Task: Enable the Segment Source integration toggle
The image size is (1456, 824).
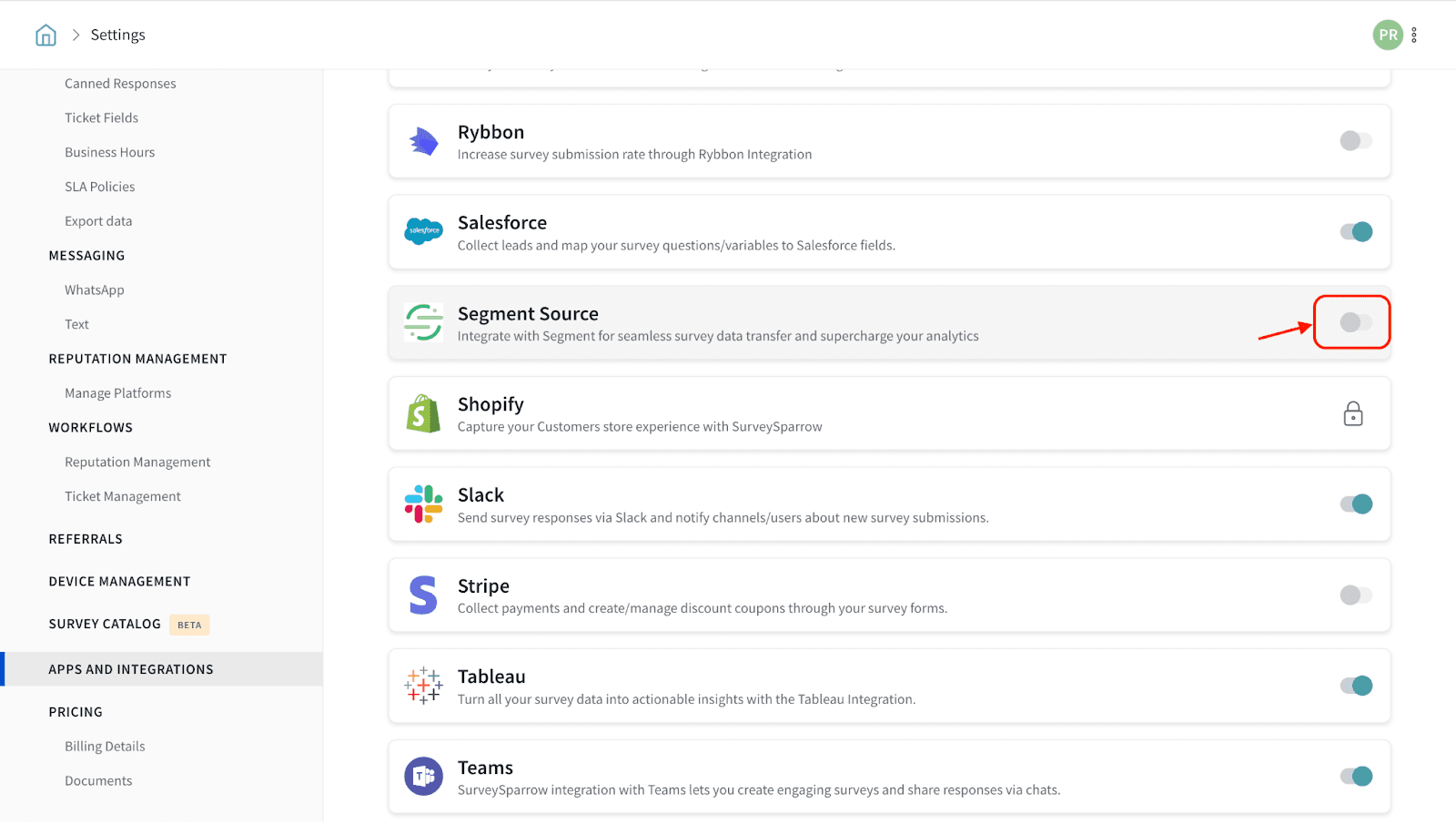Action: pyautogui.click(x=1355, y=322)
